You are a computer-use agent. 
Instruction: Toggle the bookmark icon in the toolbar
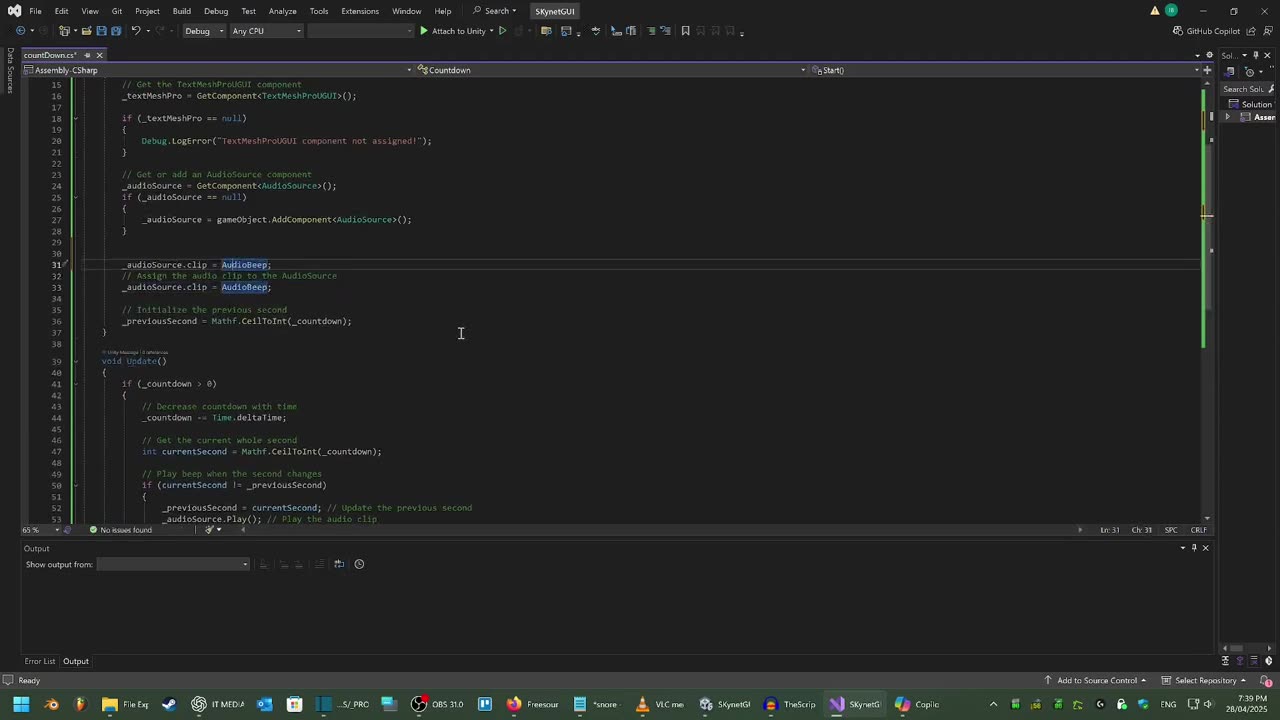click(x=685, y=31)
